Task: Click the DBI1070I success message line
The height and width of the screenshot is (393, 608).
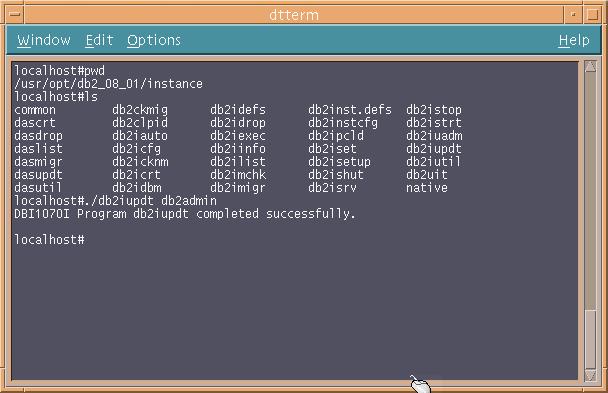Action: [x=185, y=214]
